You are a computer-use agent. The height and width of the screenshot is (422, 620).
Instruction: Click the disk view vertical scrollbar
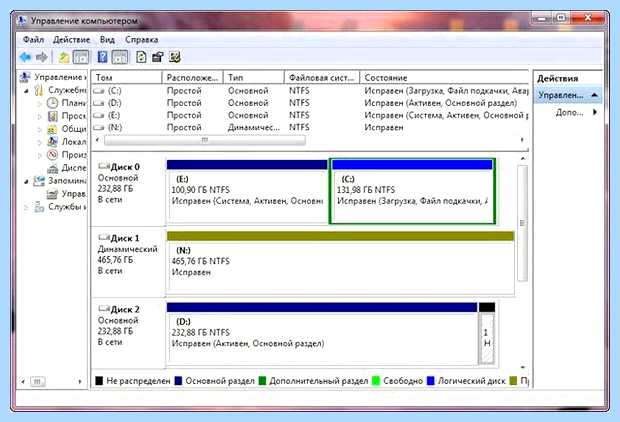523,223
